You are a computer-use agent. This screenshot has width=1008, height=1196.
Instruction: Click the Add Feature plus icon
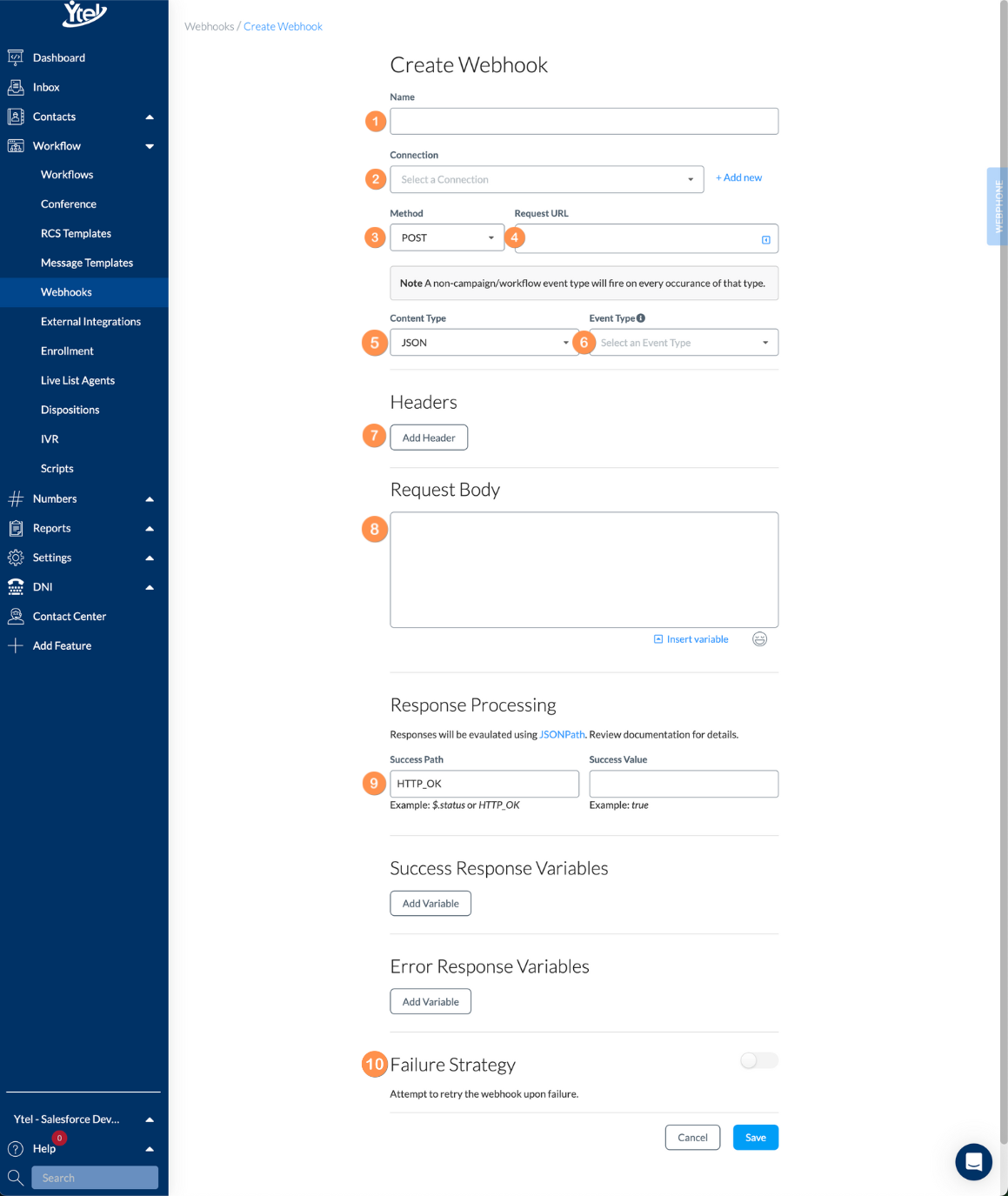point(16,645)
